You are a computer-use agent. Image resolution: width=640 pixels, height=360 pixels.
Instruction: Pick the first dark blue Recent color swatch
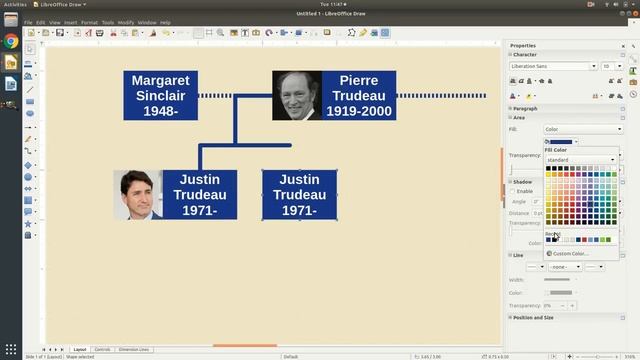point(548,240)
